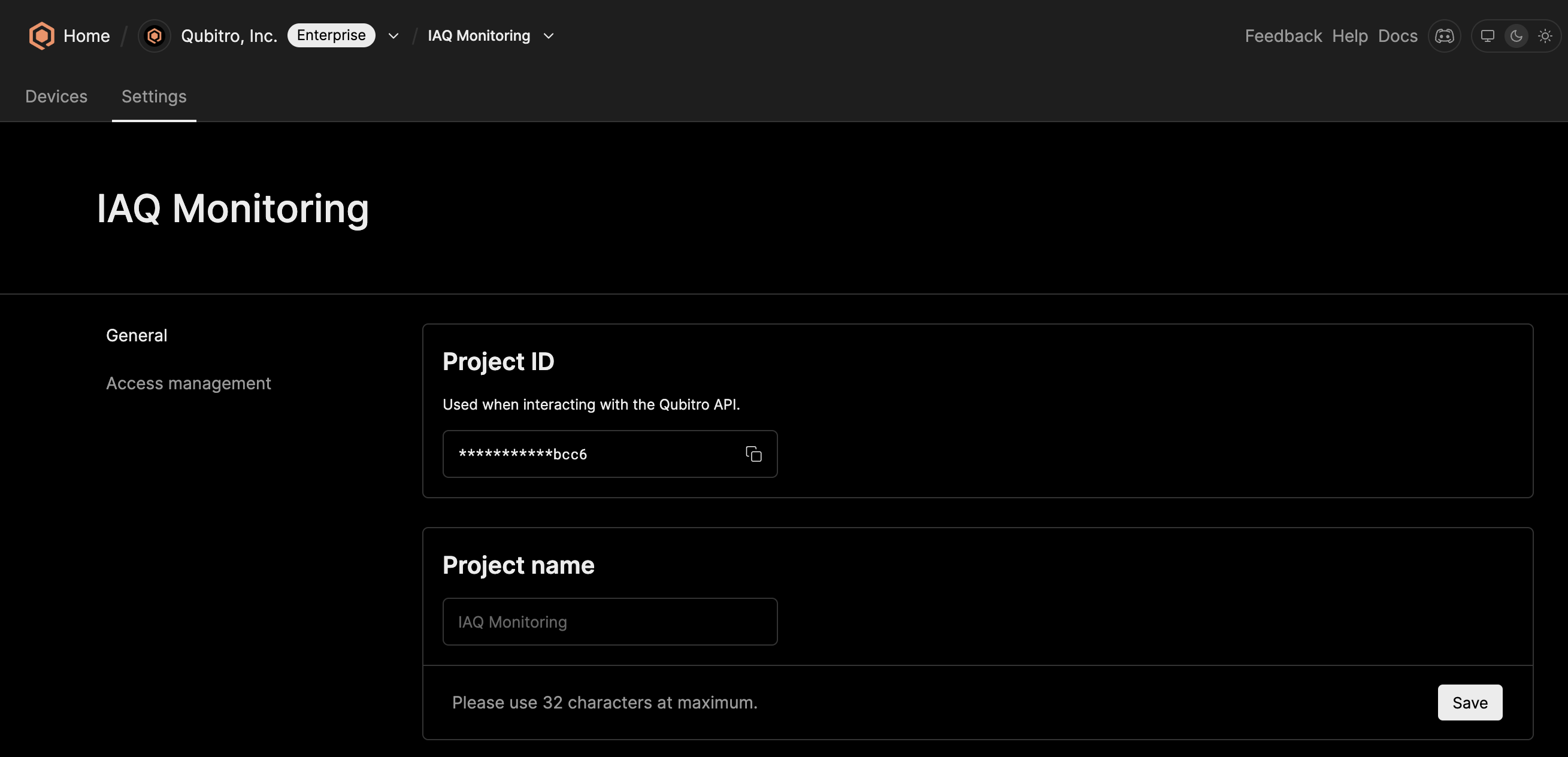Click the Qubitro hexagon logo beside Home
Viewport: 1568px width, 757px height.
[41, 36]
